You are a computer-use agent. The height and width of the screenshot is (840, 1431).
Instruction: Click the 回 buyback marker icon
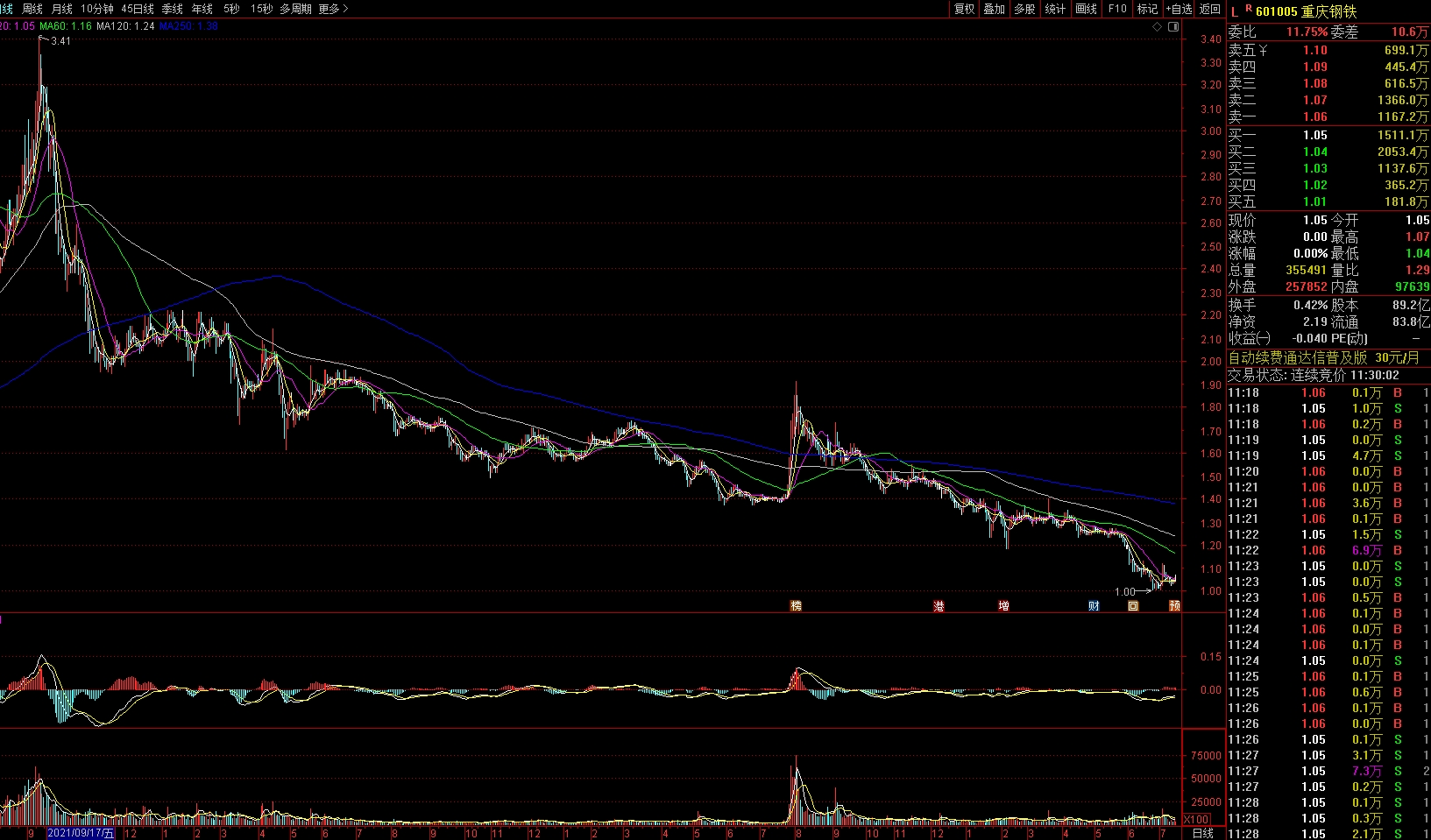coord(1132,606)
